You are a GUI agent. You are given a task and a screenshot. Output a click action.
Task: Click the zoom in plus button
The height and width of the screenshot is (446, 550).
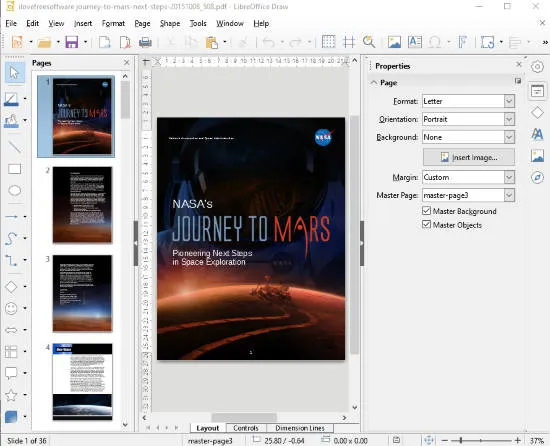[x=518, y=440]
